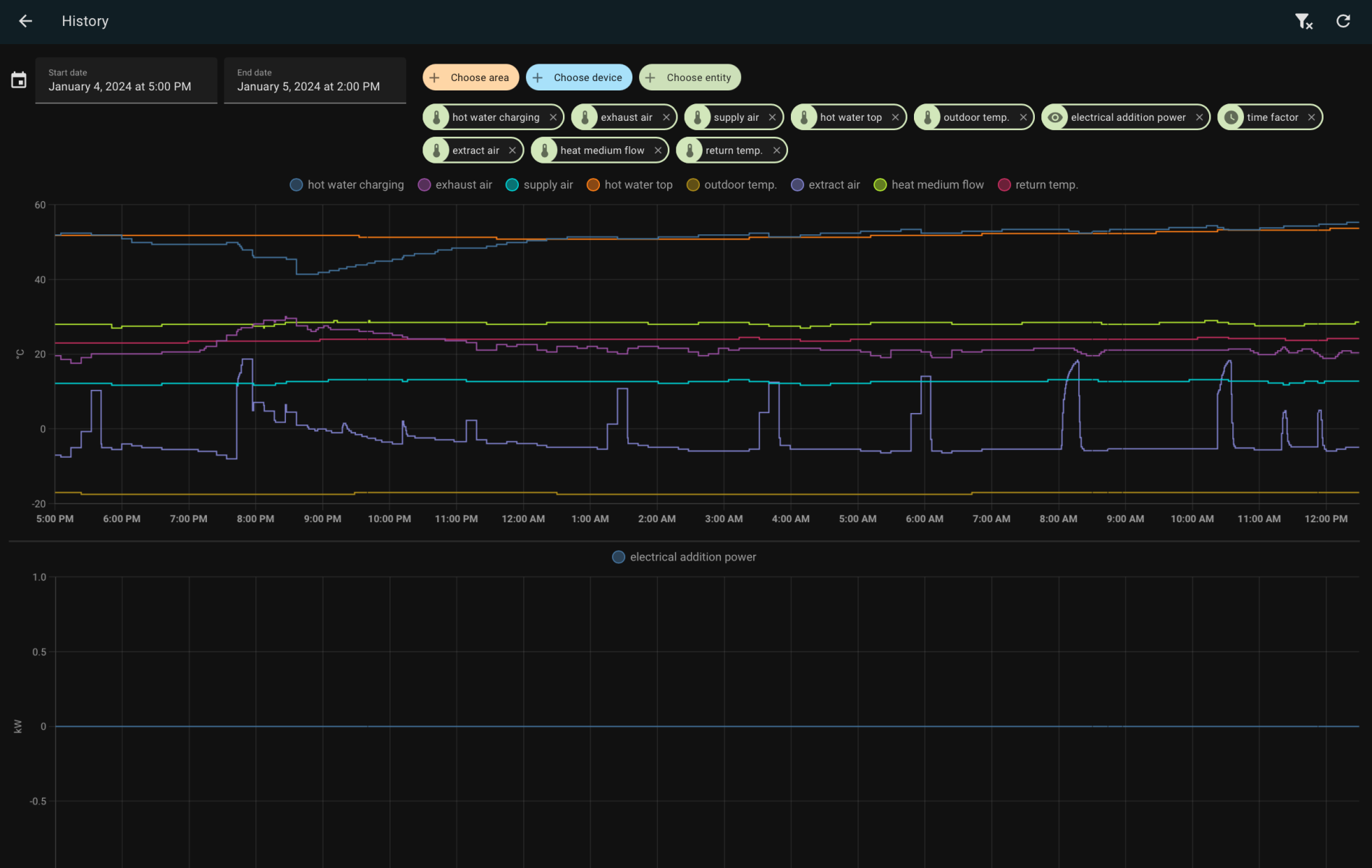The width and height of the screenshot is (1372, 868).
Task: Go back using the arrow icon
Action: pos(25,21)
